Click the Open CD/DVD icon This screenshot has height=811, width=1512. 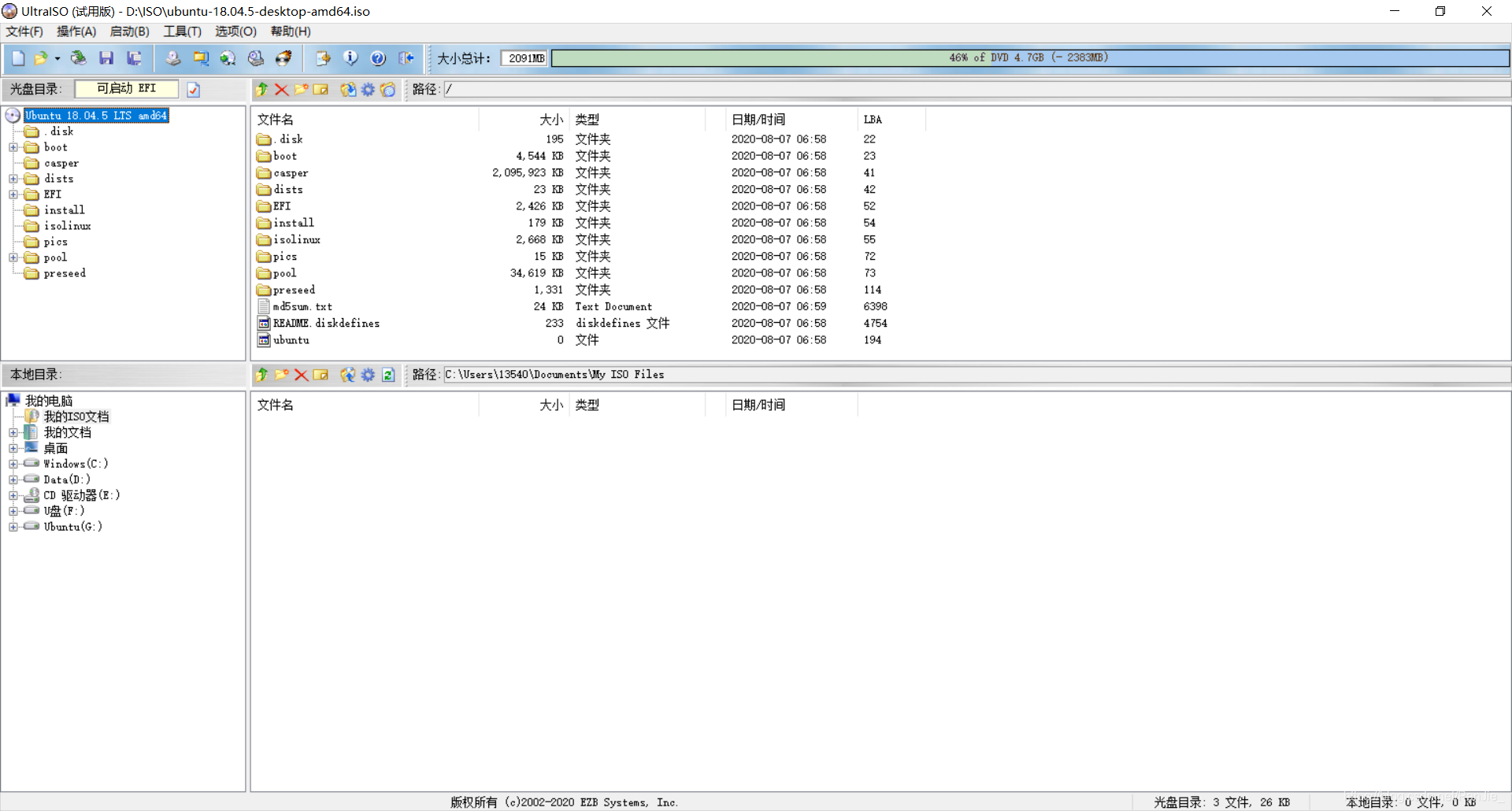pos(78,58)
